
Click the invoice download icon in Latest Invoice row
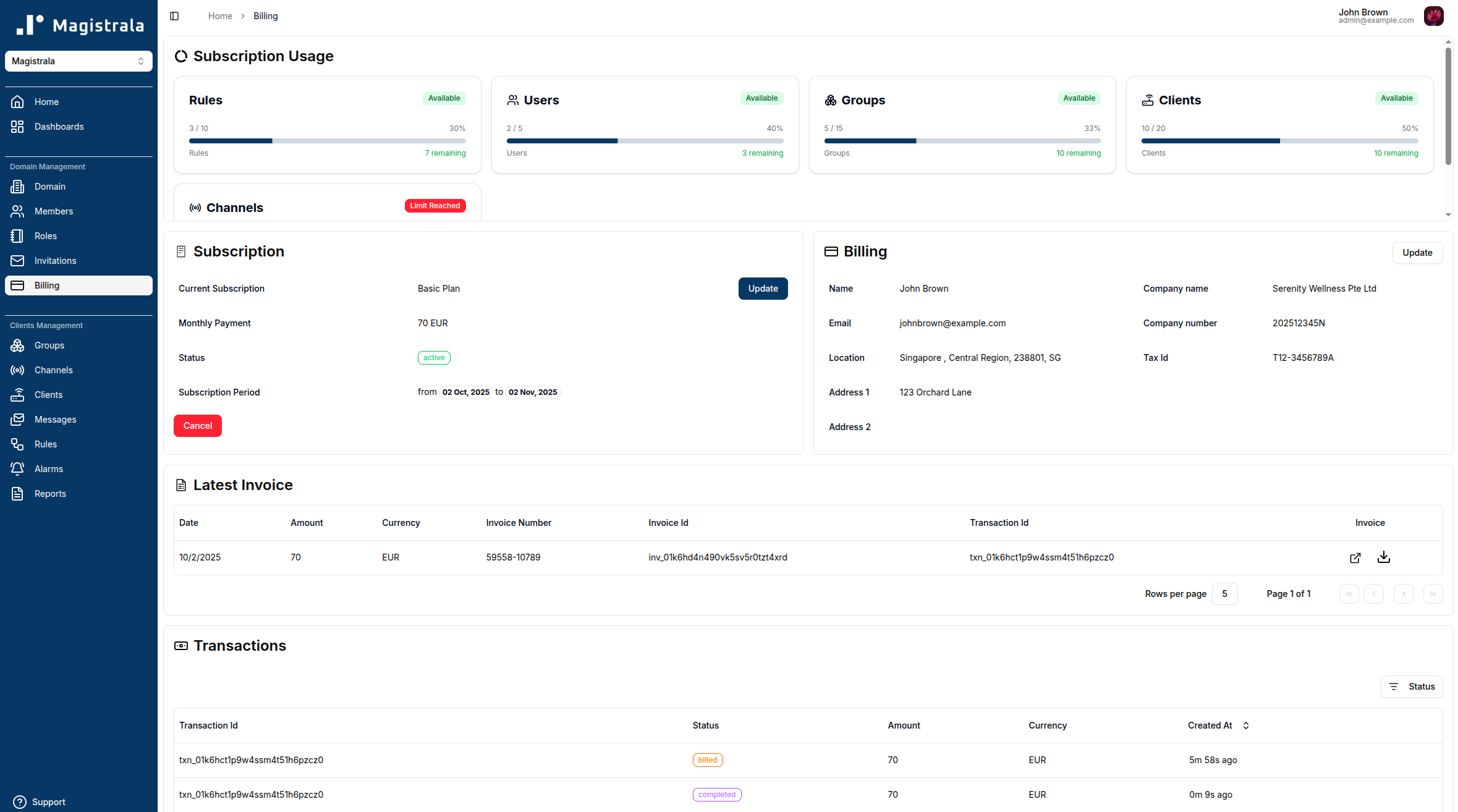click(1384, 557)
